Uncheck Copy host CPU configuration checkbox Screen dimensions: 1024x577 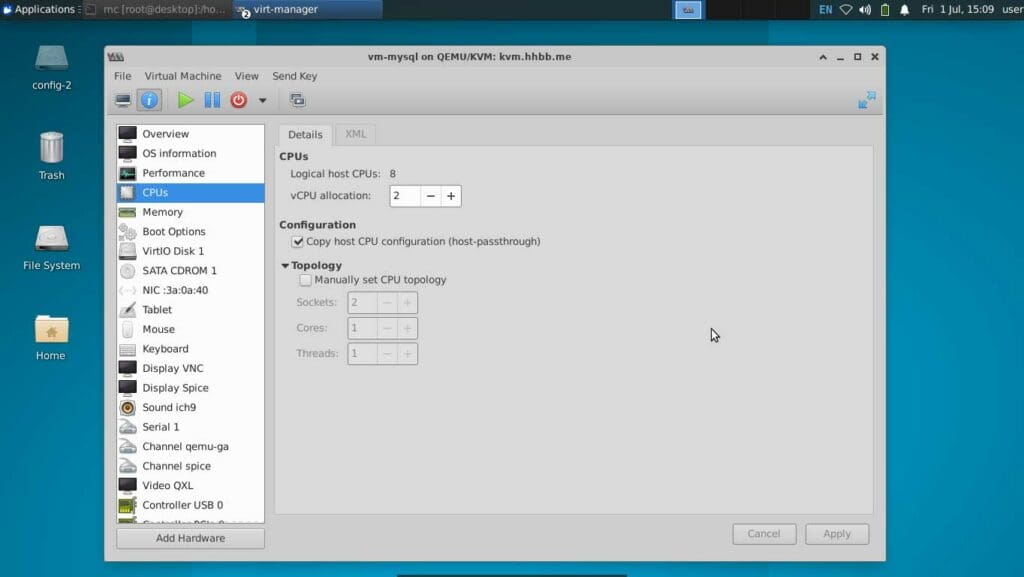point(298,242)
